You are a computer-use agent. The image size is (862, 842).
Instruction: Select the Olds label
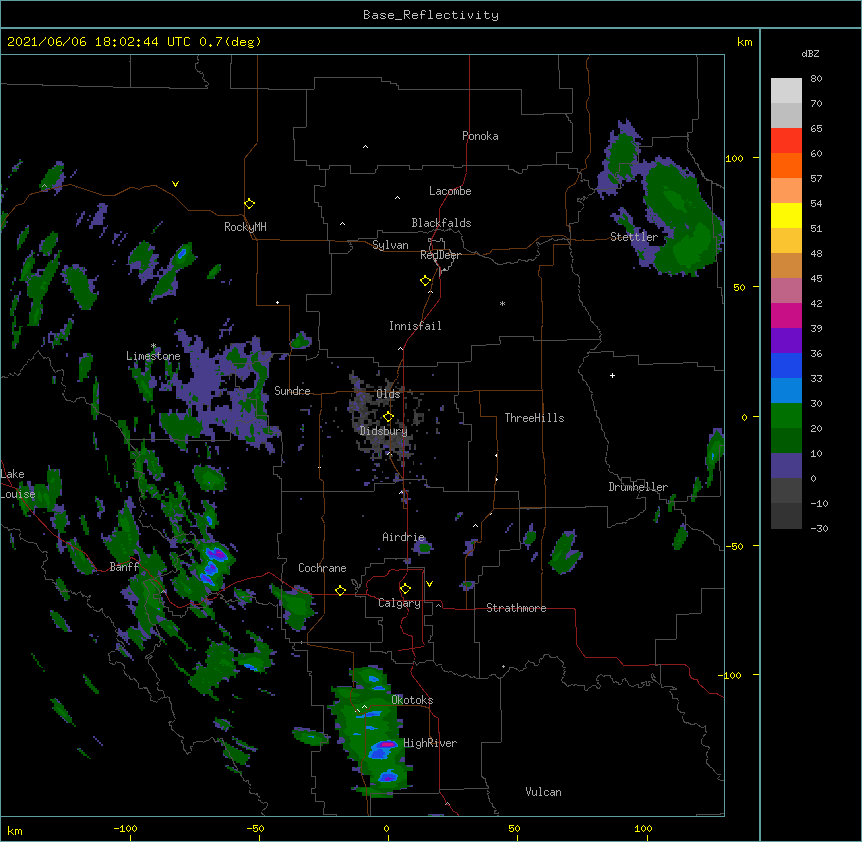(388, 394)
